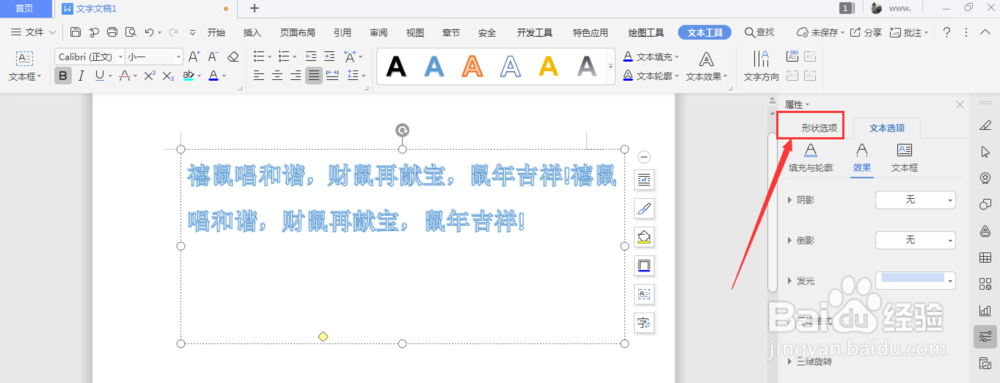Click the Increase Indent icon
Viewport: 1000px width, 383px height.
[329, 56]
